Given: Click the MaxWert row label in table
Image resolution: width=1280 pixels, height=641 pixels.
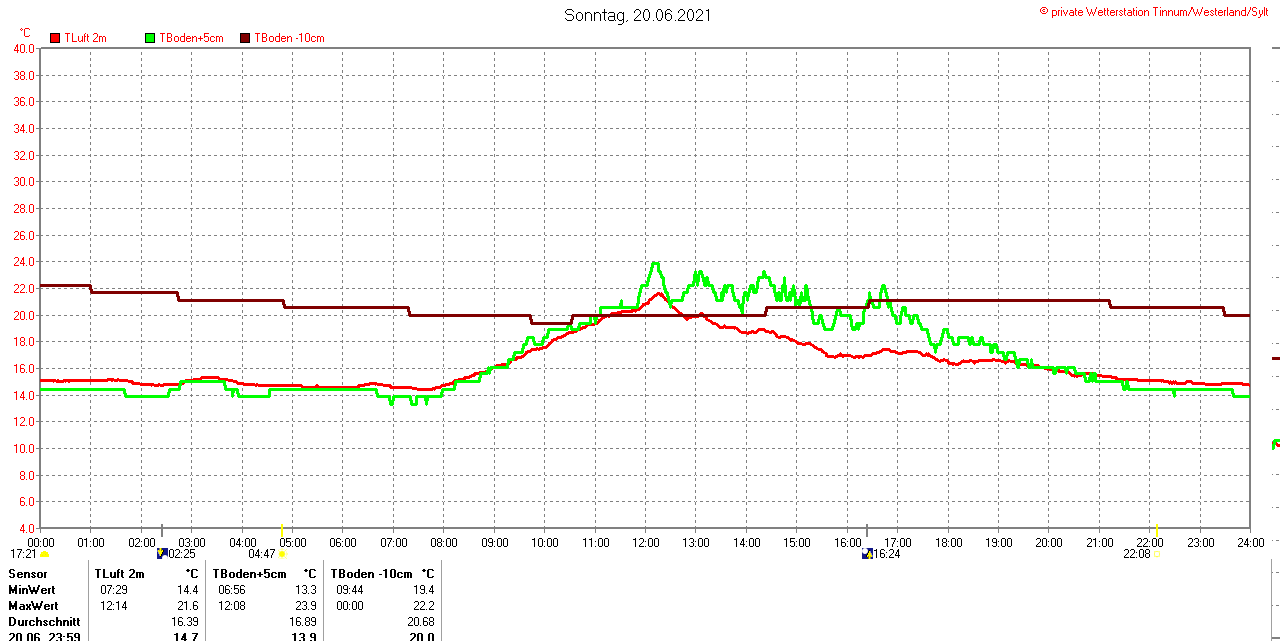Looking at the screenshot, I should pos(33,606).
